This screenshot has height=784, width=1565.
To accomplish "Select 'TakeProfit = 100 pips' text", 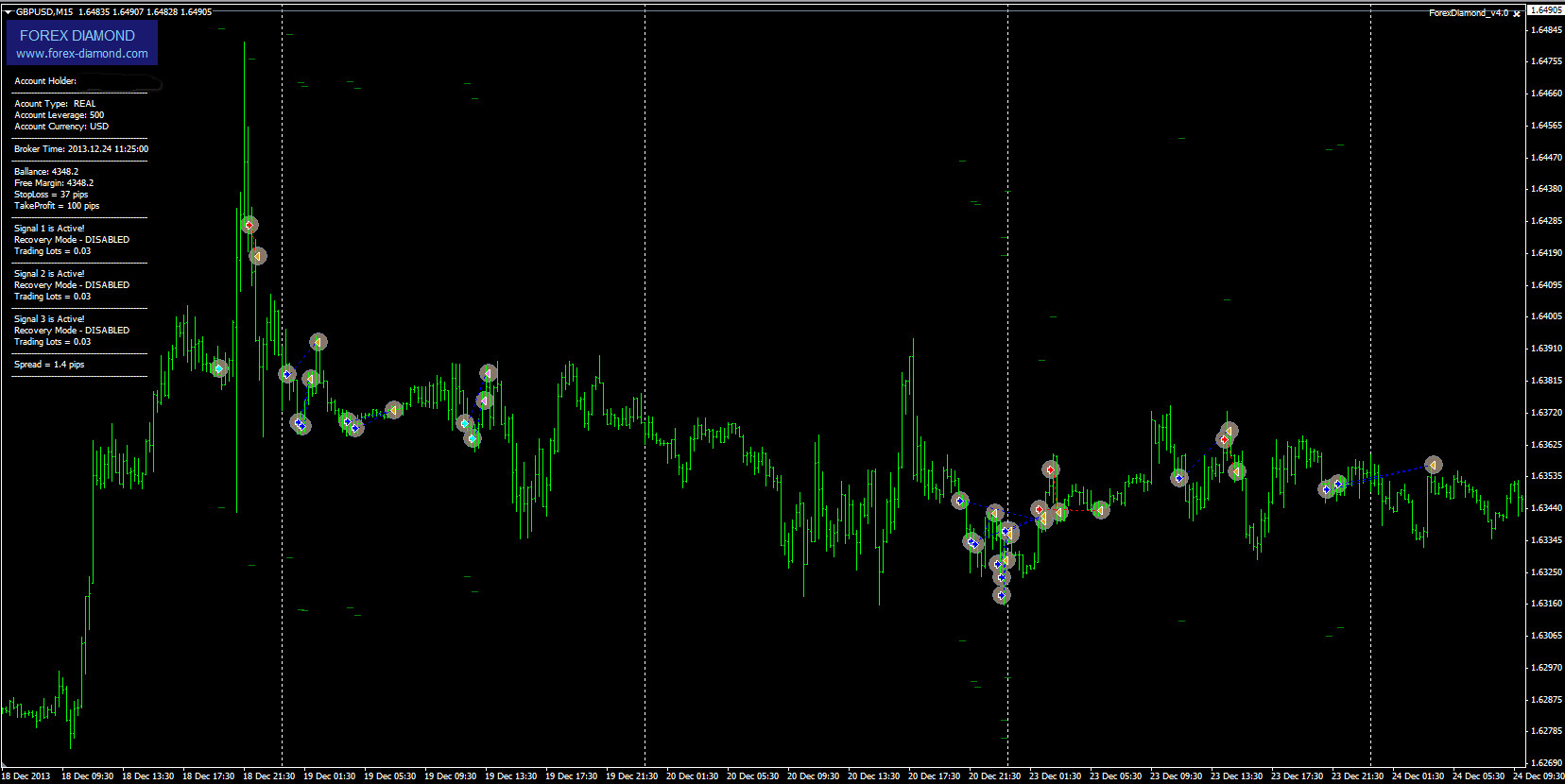I will point(57,206).
